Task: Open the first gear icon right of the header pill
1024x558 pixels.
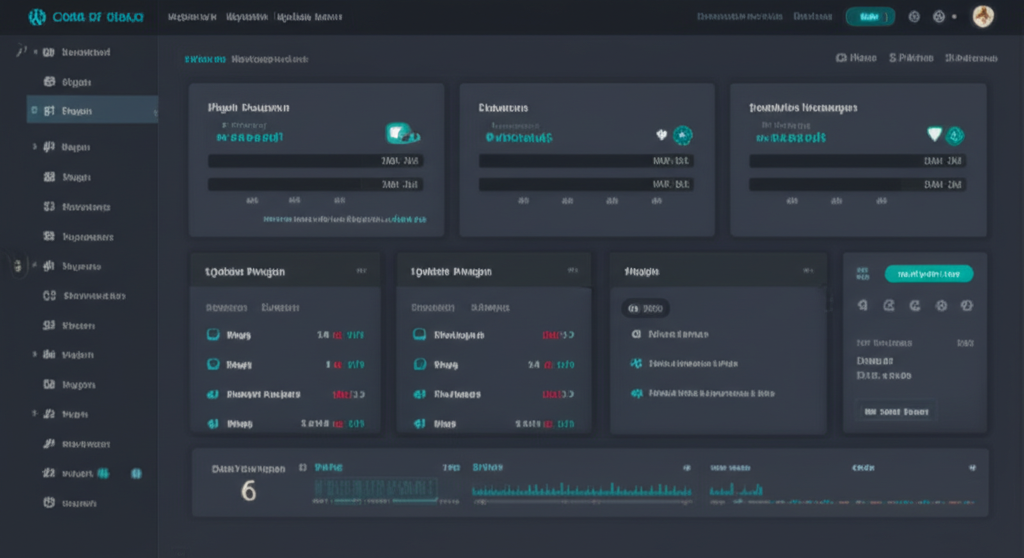Action: 914,17
